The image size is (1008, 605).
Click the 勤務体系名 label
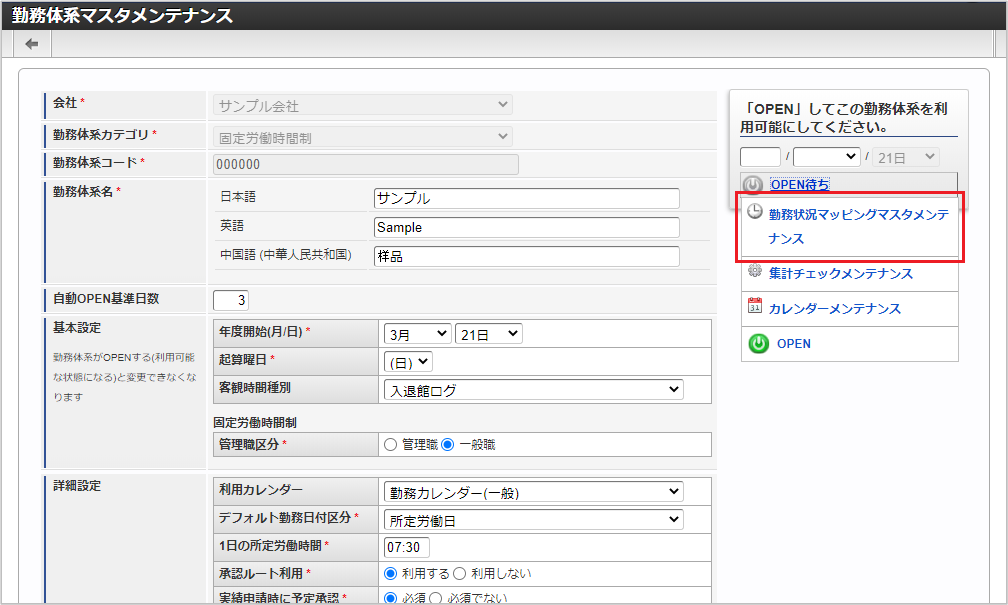coord(83,192)
